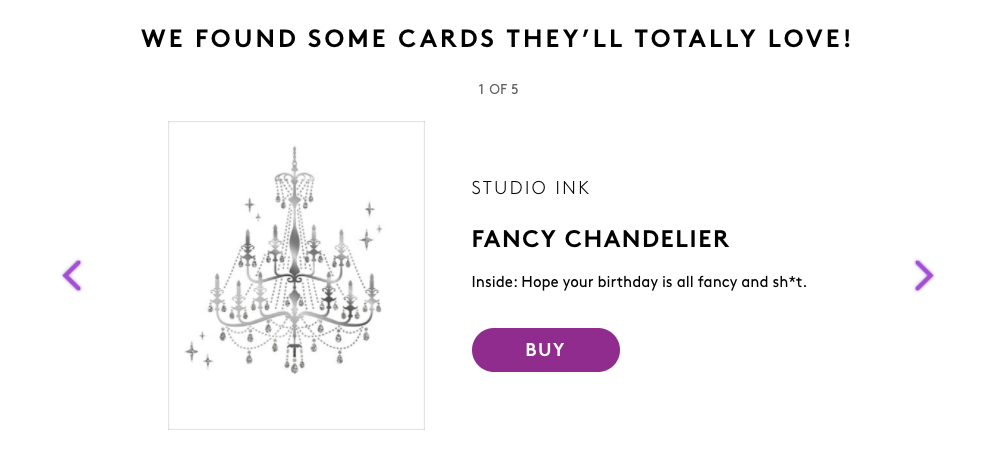
Task: Buy the Fancy Chandelier card
Action: coord(545,350)
